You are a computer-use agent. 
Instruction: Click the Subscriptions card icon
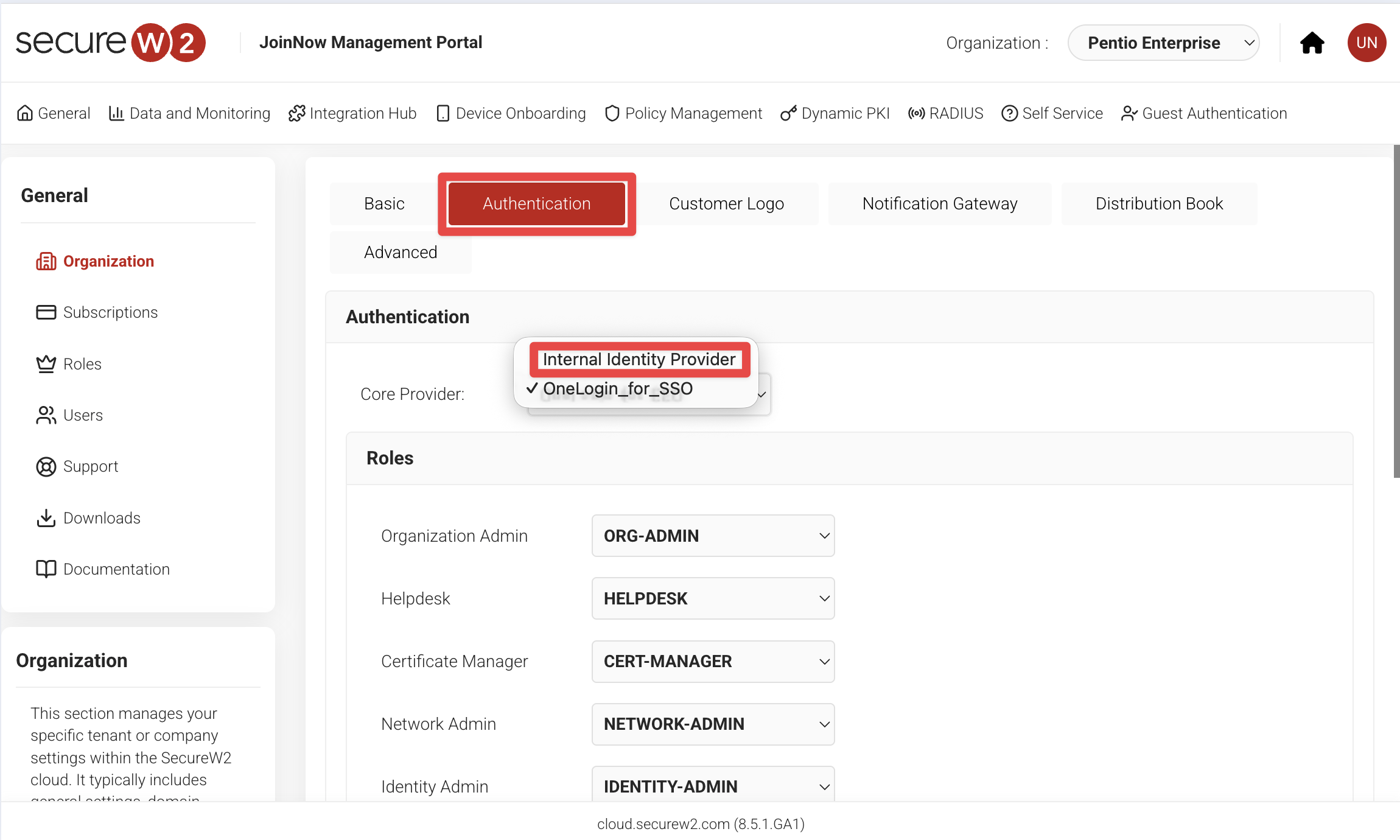pos(46,312)
